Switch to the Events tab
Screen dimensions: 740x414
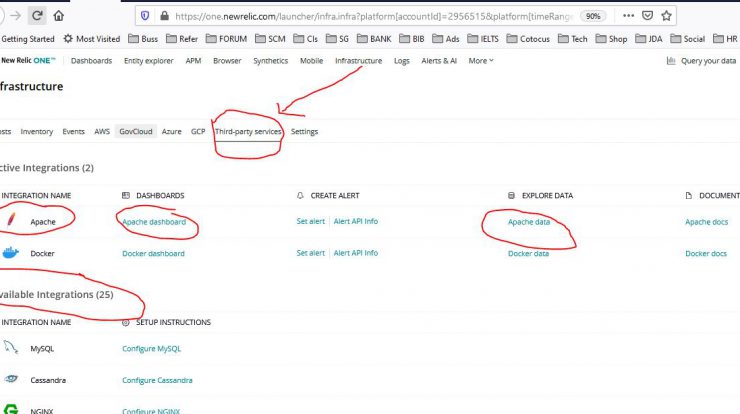pyautogui.click(x=73, y=131)
